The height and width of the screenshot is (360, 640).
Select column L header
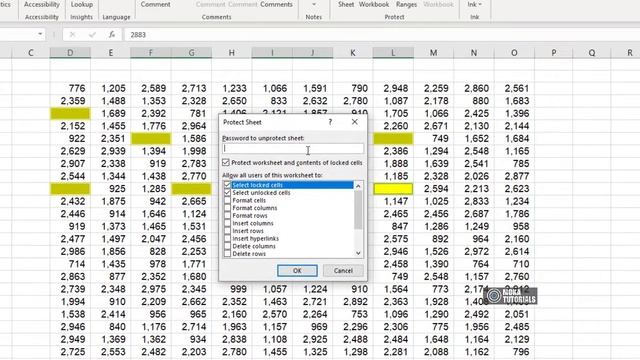point(393,53)
